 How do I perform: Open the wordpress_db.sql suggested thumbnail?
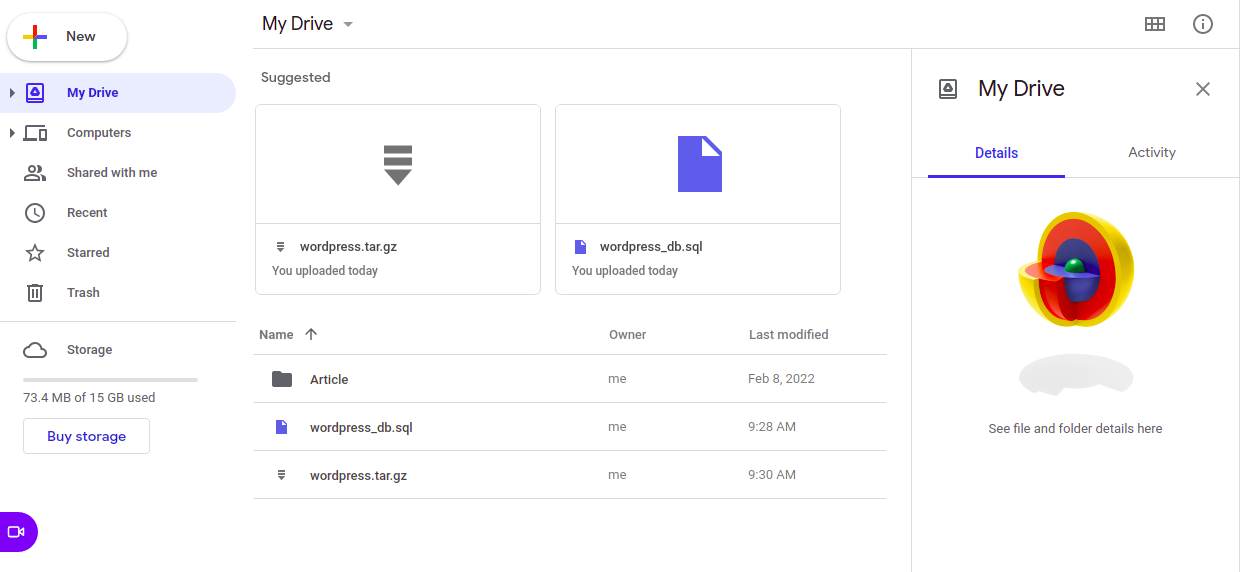[x=698, y=164]
